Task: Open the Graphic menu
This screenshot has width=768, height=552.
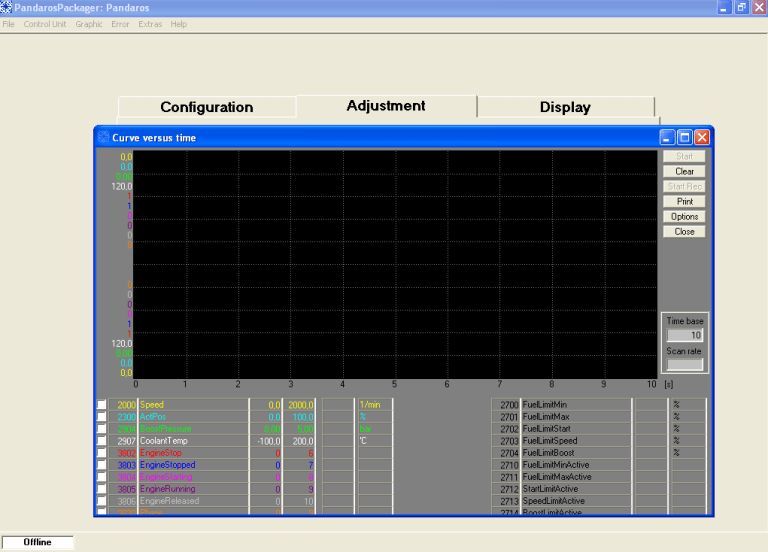Action: point(89,24)
